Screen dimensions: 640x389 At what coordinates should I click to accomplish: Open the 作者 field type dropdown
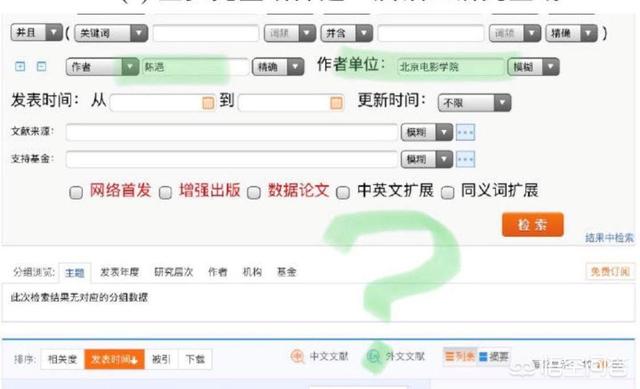(x=102, y=67)
